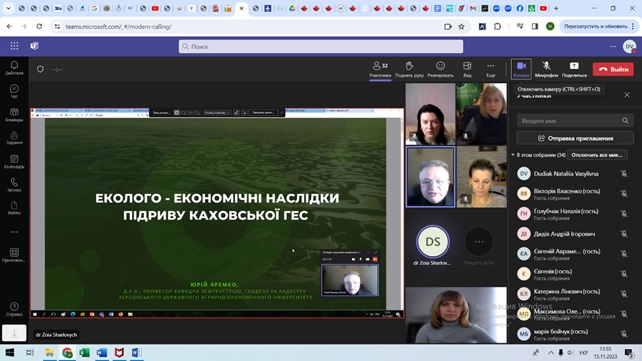642x361 pixels.
Task: Open the Calls section in the sidebar
Action: pos(14,185)
